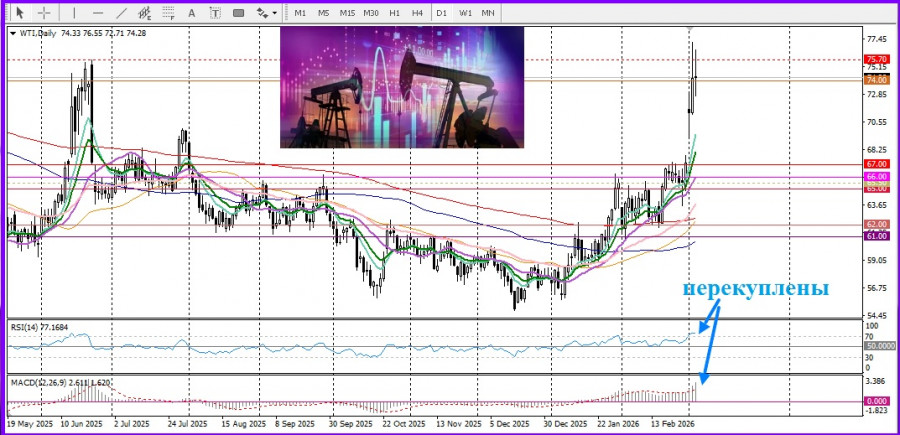Enable the H4 timeframe
This screenshot has height=435, width=900.
[x=417, y=12]
